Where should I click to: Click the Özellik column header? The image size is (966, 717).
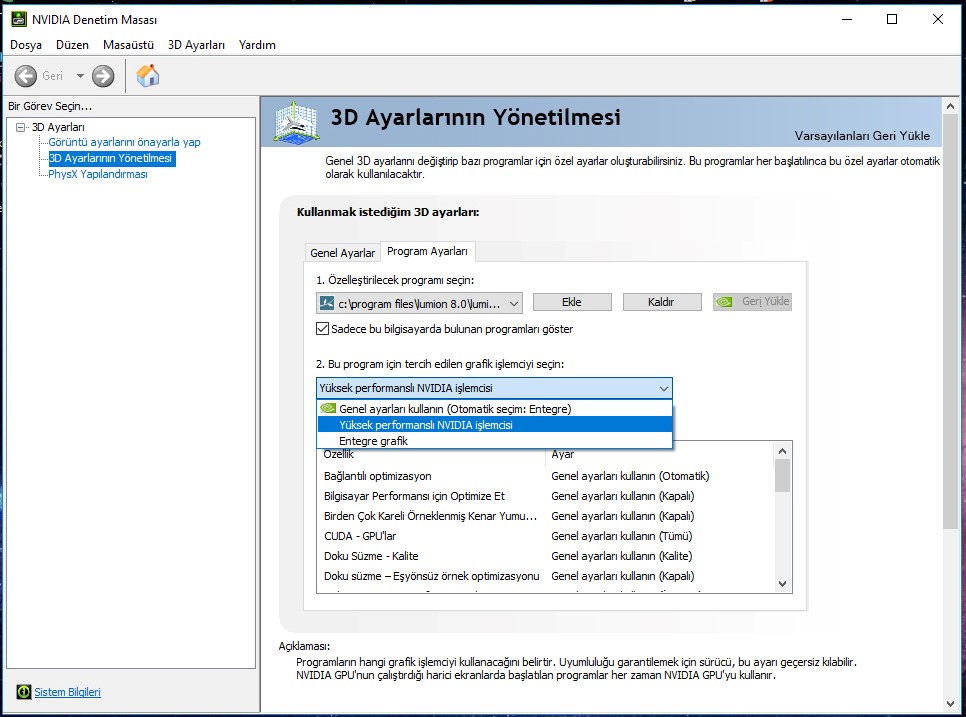click(x=339, y=454)
